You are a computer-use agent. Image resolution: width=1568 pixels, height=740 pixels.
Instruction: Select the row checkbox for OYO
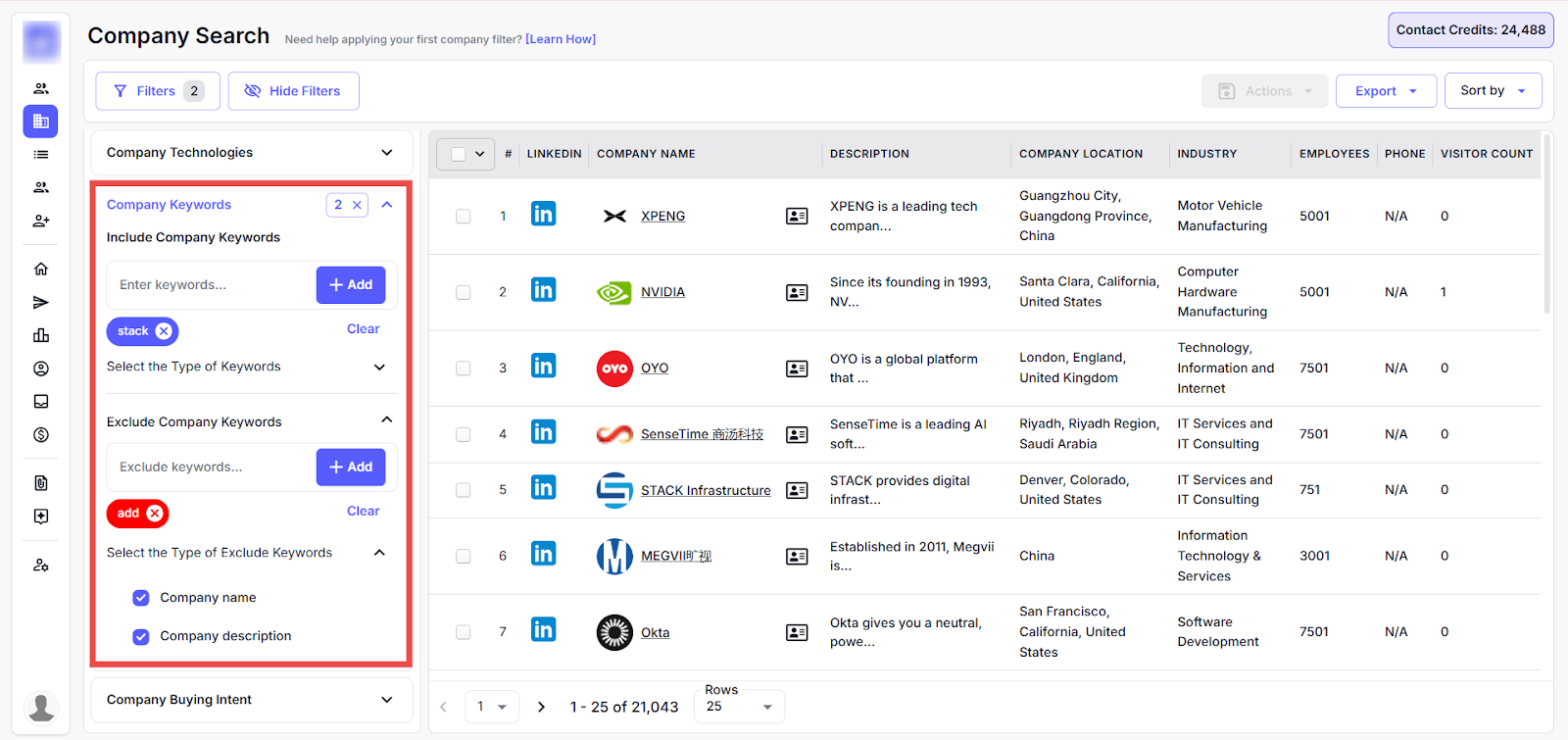pyautogui.click(x=463, y=369)
